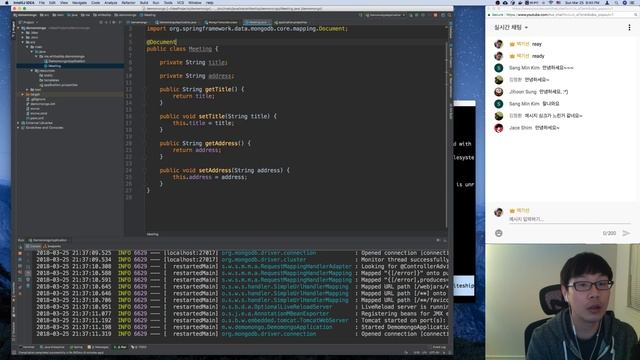
Task: Expand the target folder in the project tree
Action: pos(22,94)
